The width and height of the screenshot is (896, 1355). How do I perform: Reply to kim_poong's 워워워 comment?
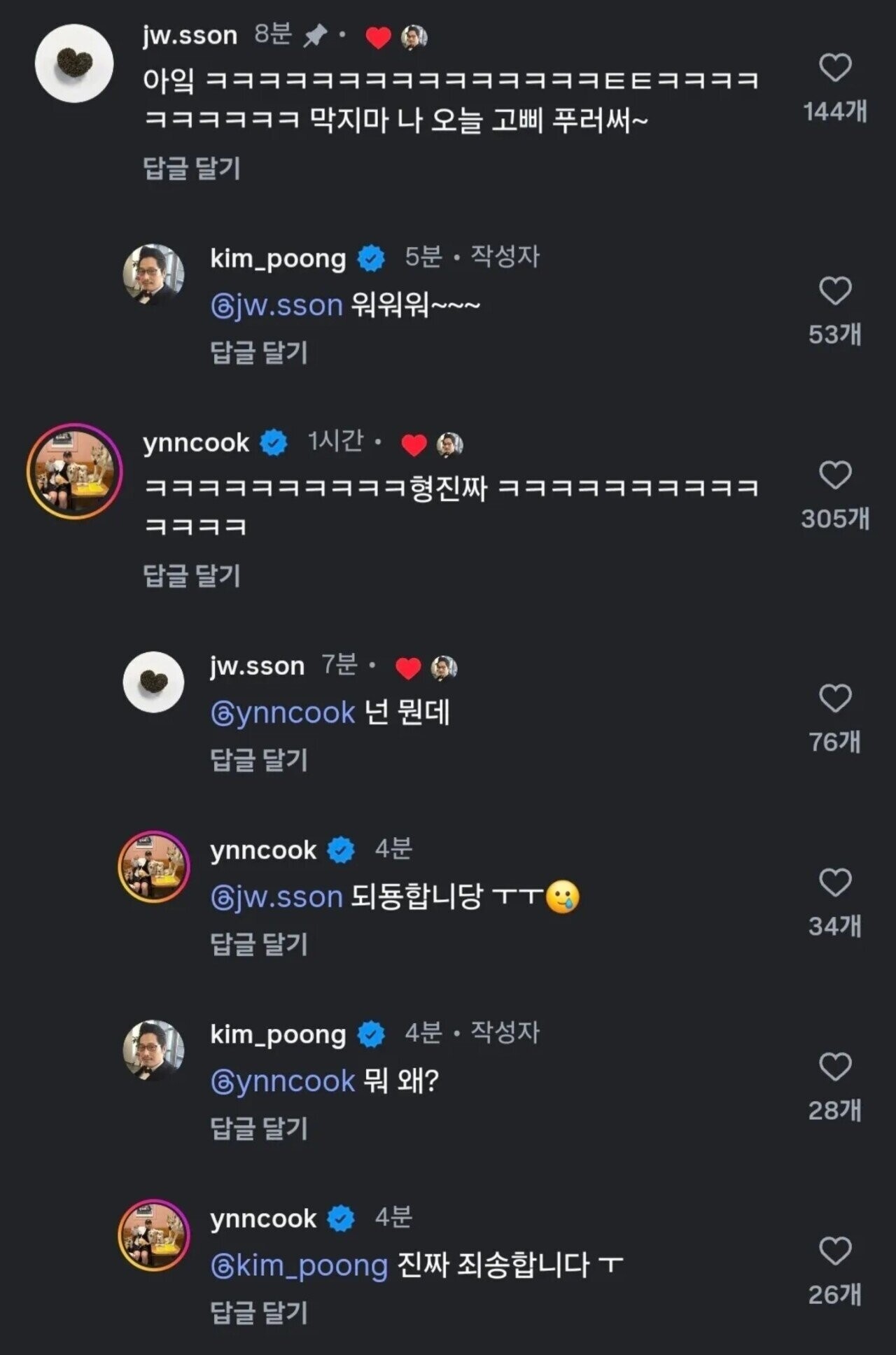point(259,353)
